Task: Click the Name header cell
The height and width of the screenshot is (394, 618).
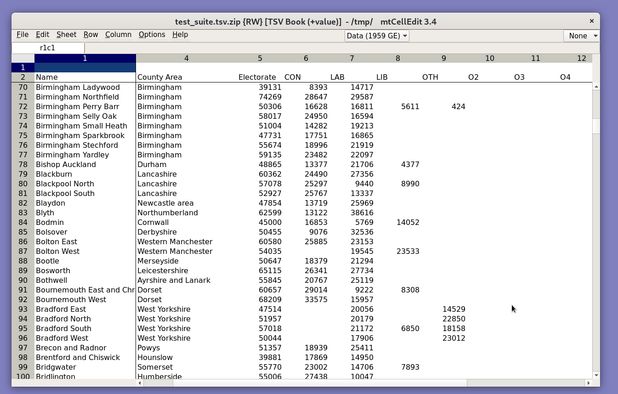Action: [x=85, y=77]
